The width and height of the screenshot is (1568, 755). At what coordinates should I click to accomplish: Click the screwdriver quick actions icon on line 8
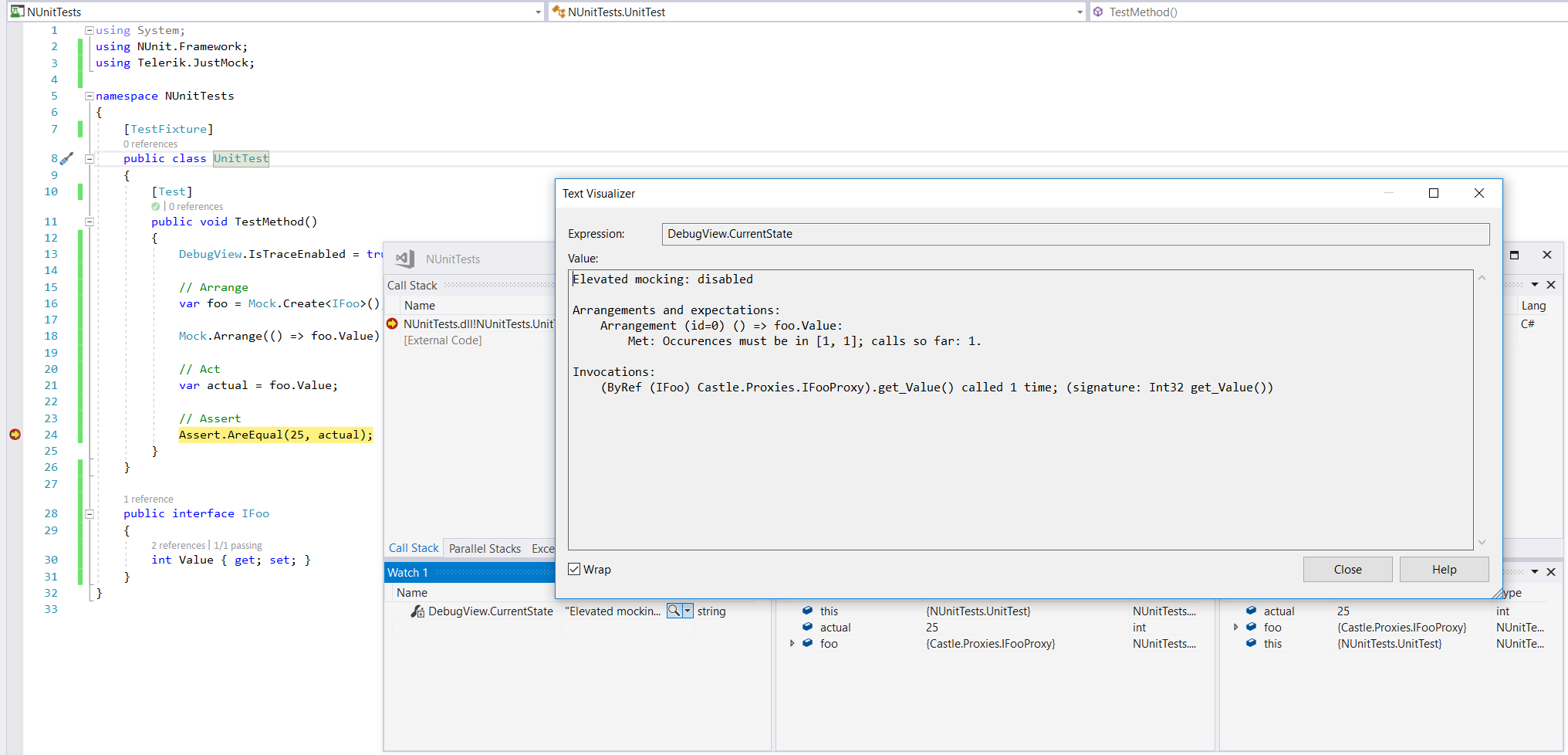(x=67, y=158)
